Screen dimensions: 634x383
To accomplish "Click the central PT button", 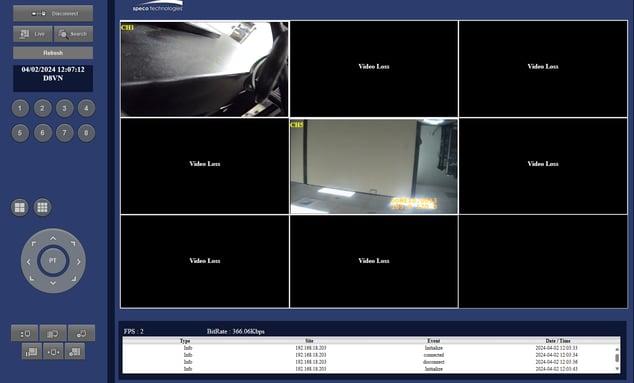I will tap(53, 261).
